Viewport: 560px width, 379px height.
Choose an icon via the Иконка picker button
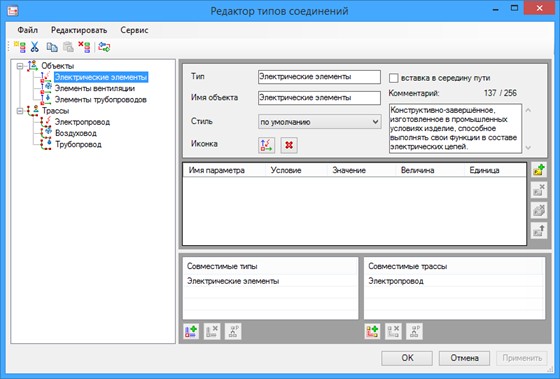point(266,145)
